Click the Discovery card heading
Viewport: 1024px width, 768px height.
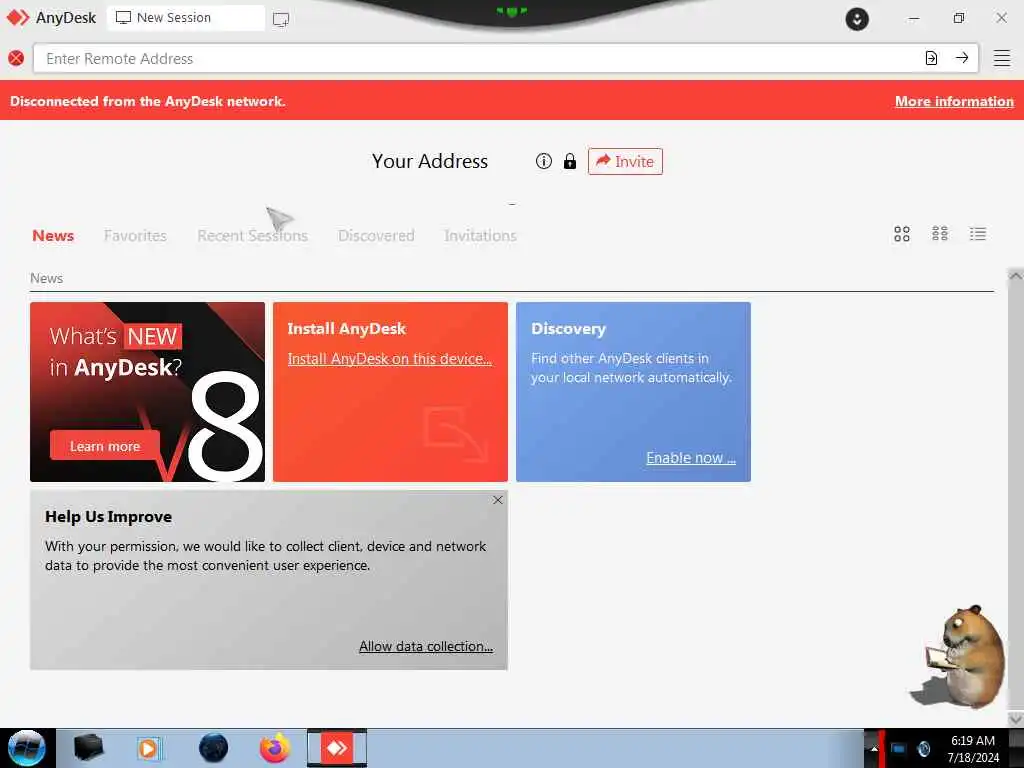(568, 328)
